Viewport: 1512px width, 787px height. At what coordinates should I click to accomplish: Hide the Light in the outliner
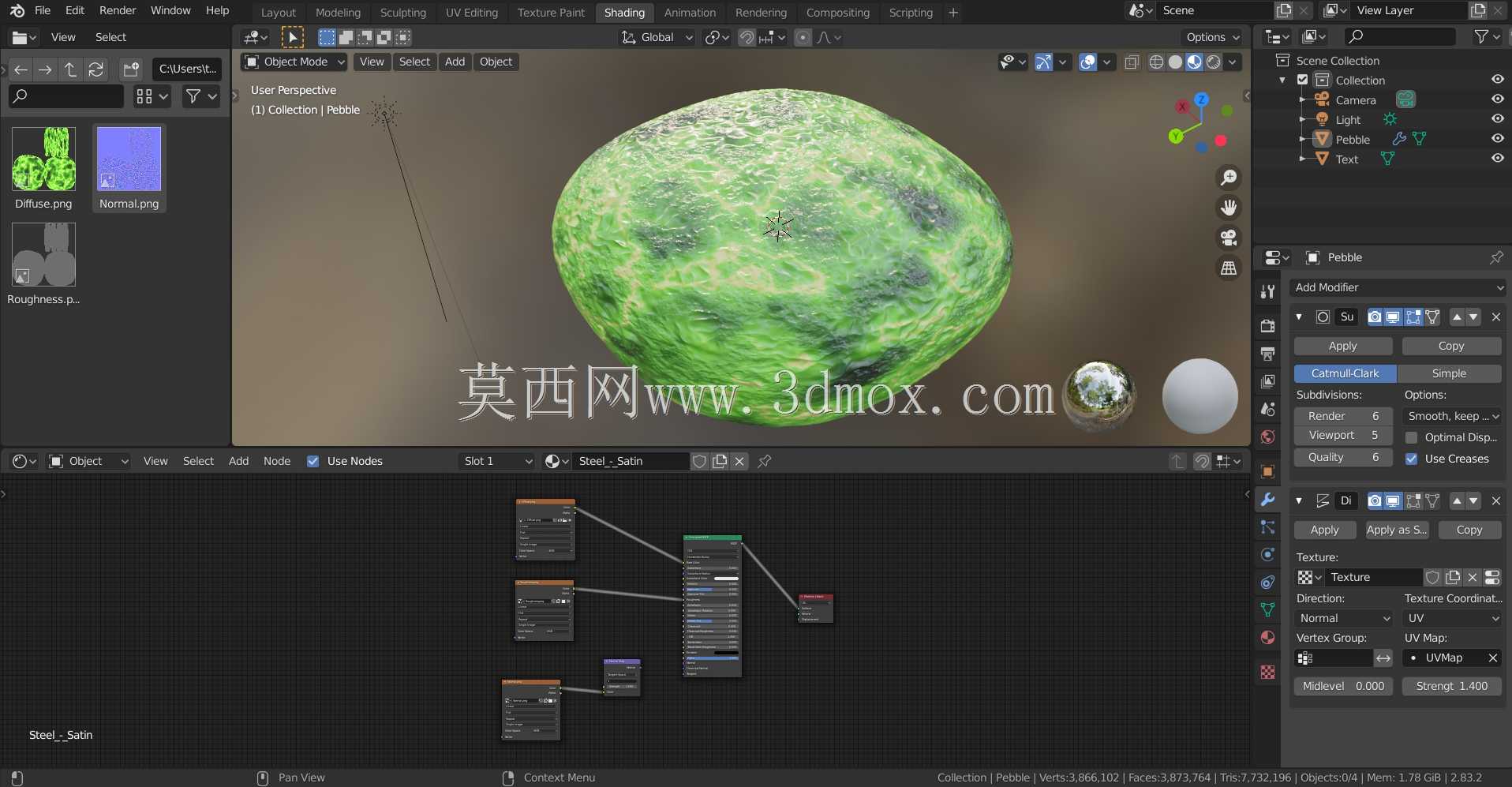1497,118
